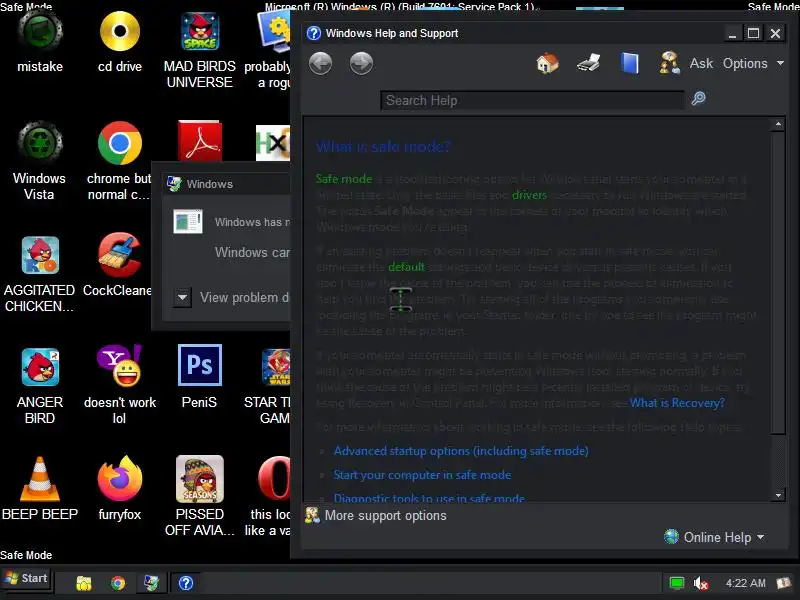Viewport: 800px width, 600px height.
Task: Open Help and Support home page icon
Action: point(547,63)
